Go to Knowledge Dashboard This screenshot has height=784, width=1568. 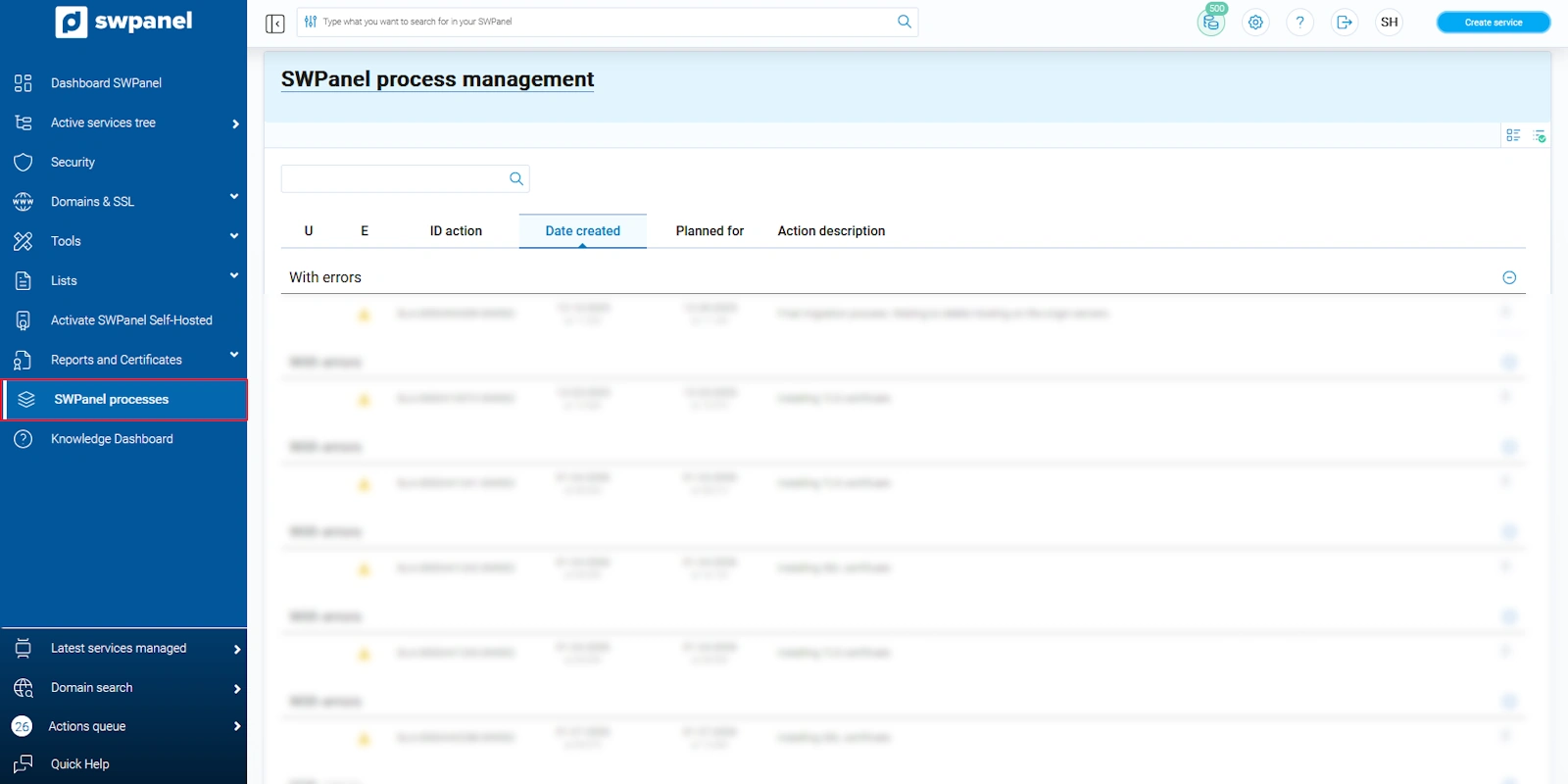112,439
